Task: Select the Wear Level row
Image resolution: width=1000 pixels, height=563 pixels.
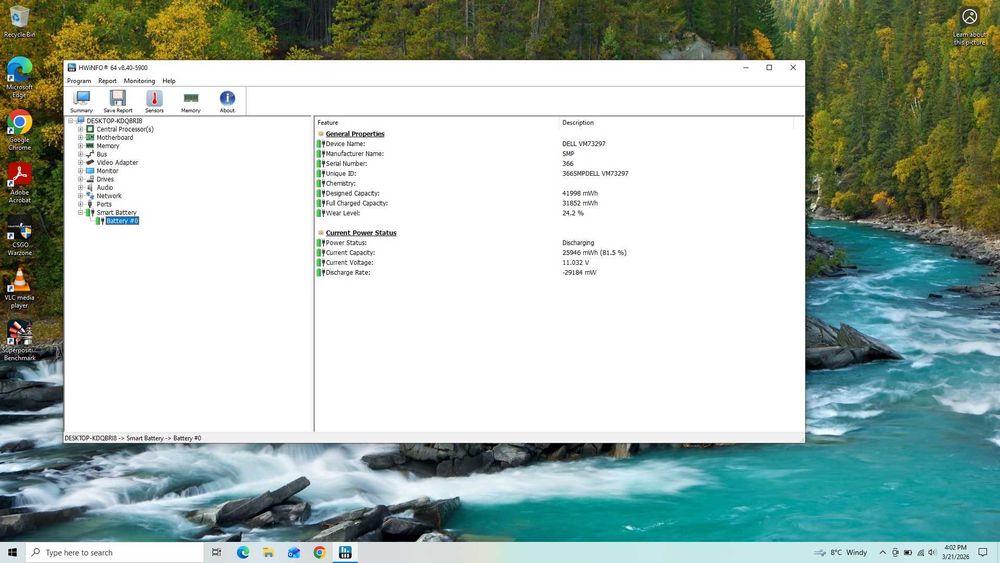Action: [555, 213]
